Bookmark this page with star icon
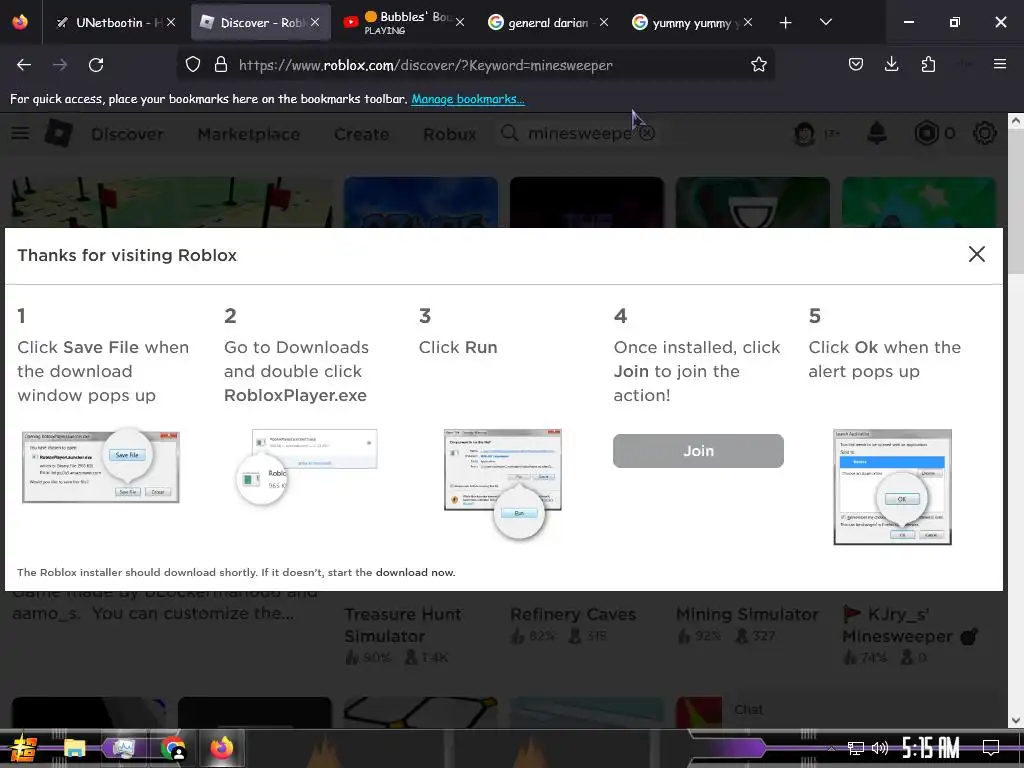Viewport: 1024px width, 768px height. tap(758, 65)
